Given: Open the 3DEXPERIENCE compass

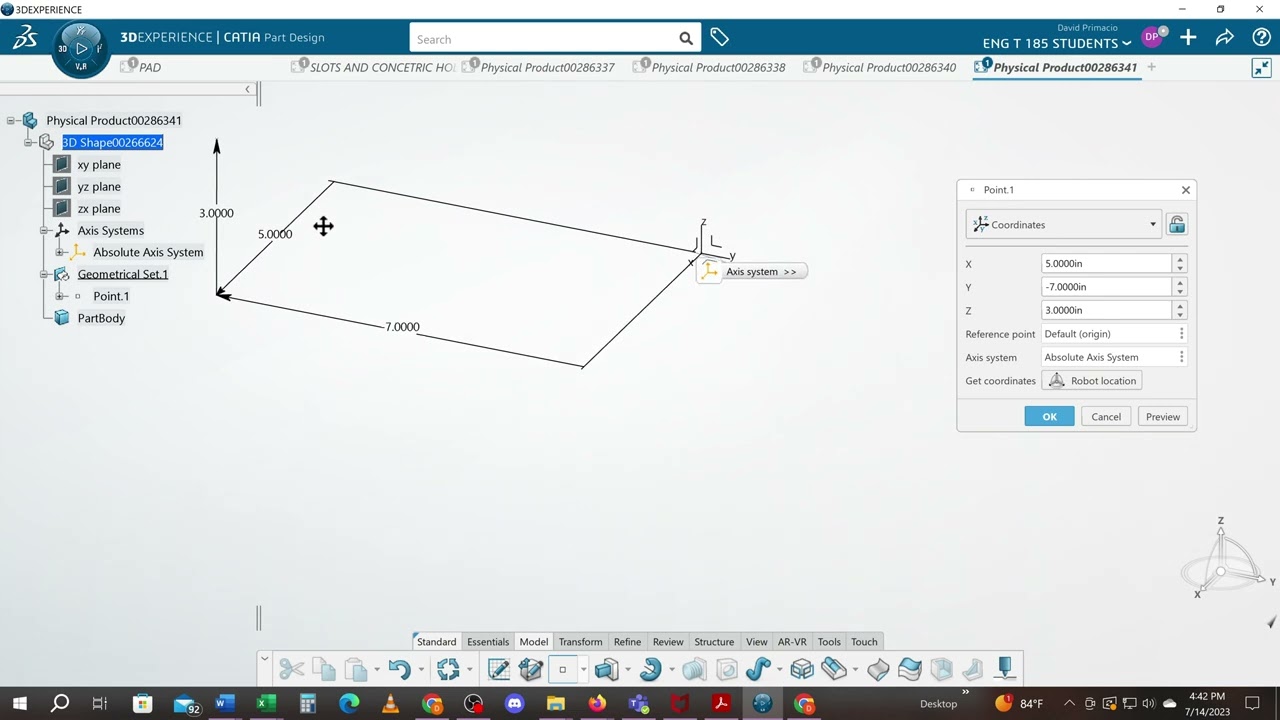Looking at the screenshot, I should click(82, 48).
